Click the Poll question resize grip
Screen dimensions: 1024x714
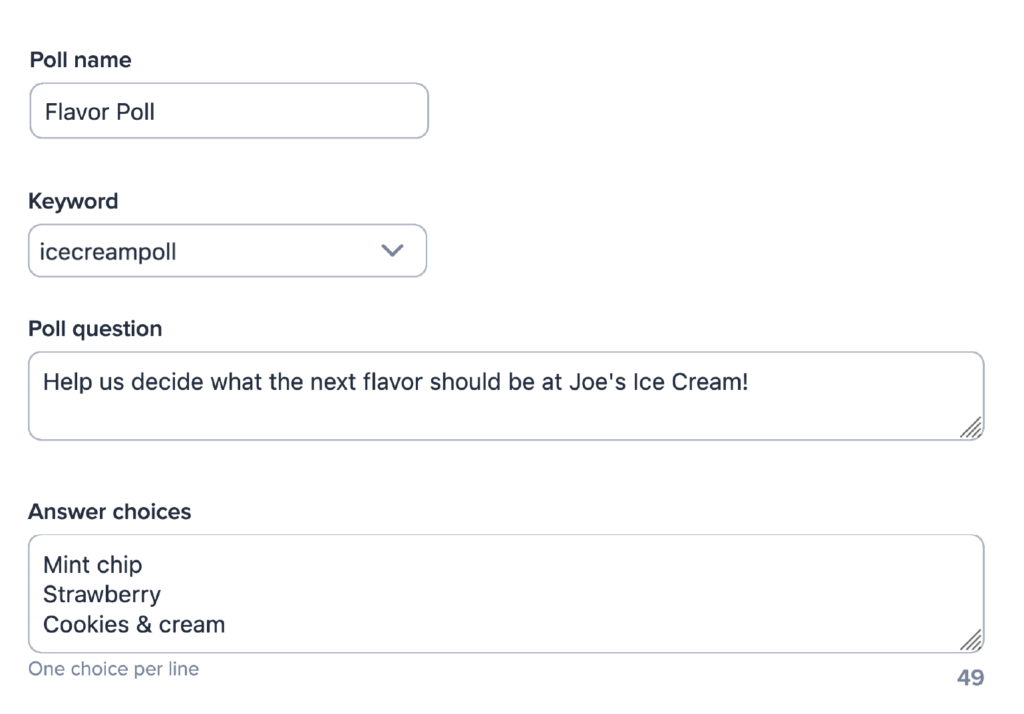(x=972, y=429)
